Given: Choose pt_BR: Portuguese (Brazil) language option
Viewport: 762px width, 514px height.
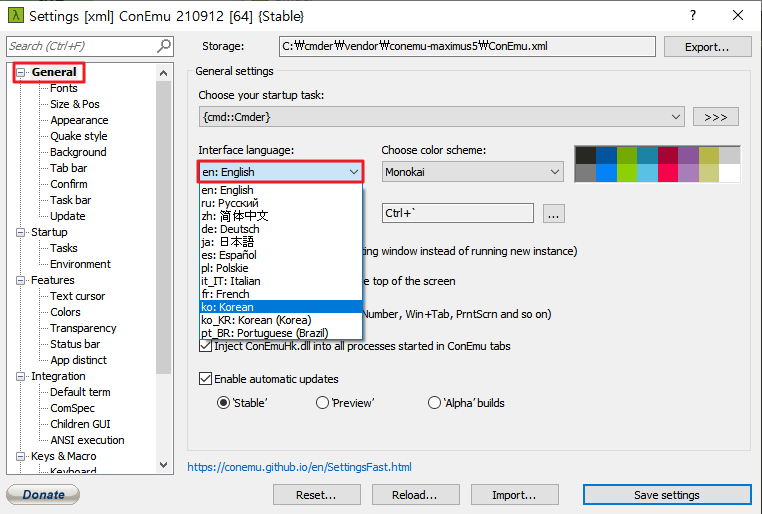Looking at the screenshot, I should pyautogui.click(x=281, y=333).
